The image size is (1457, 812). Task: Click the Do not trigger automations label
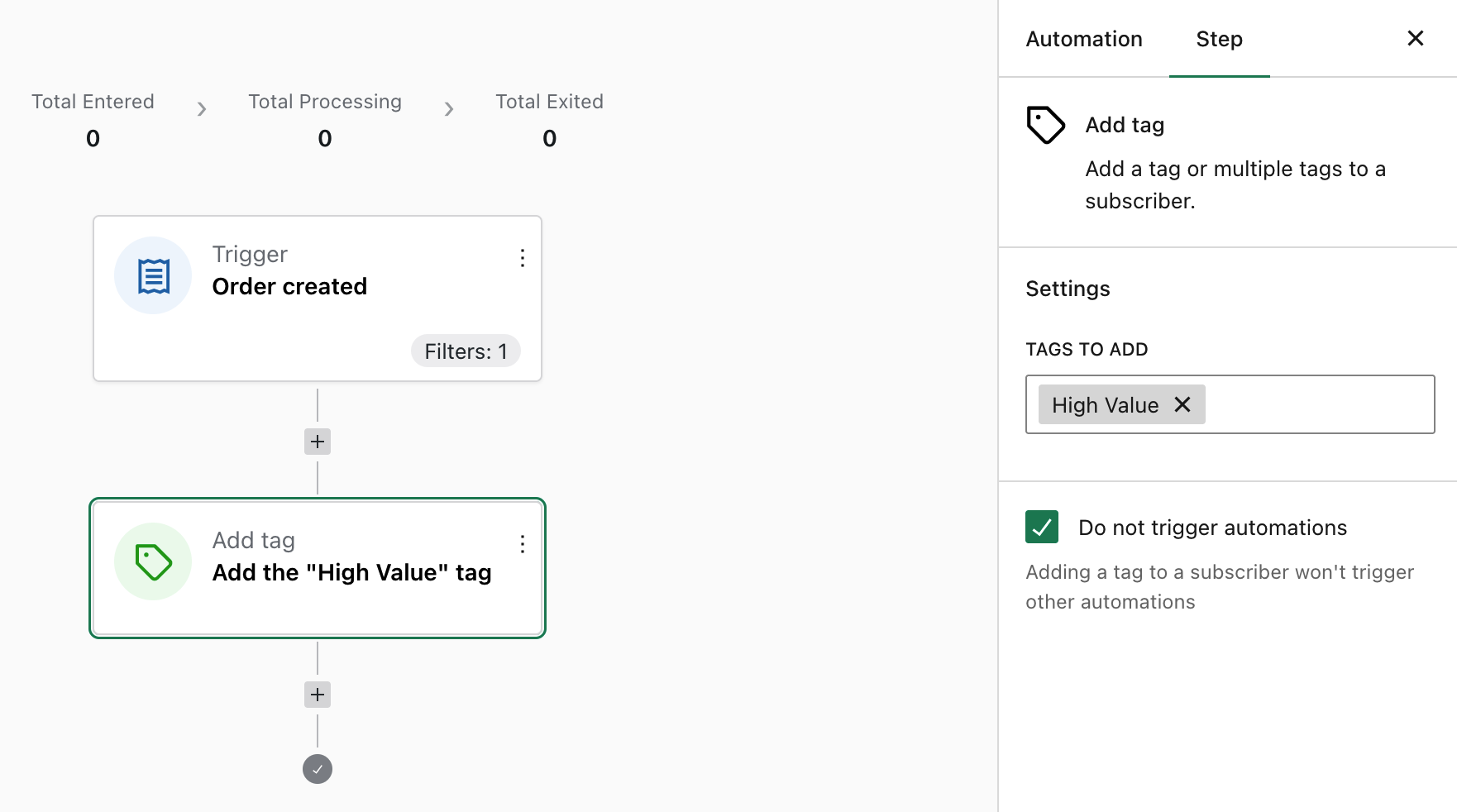[1212, 528]
